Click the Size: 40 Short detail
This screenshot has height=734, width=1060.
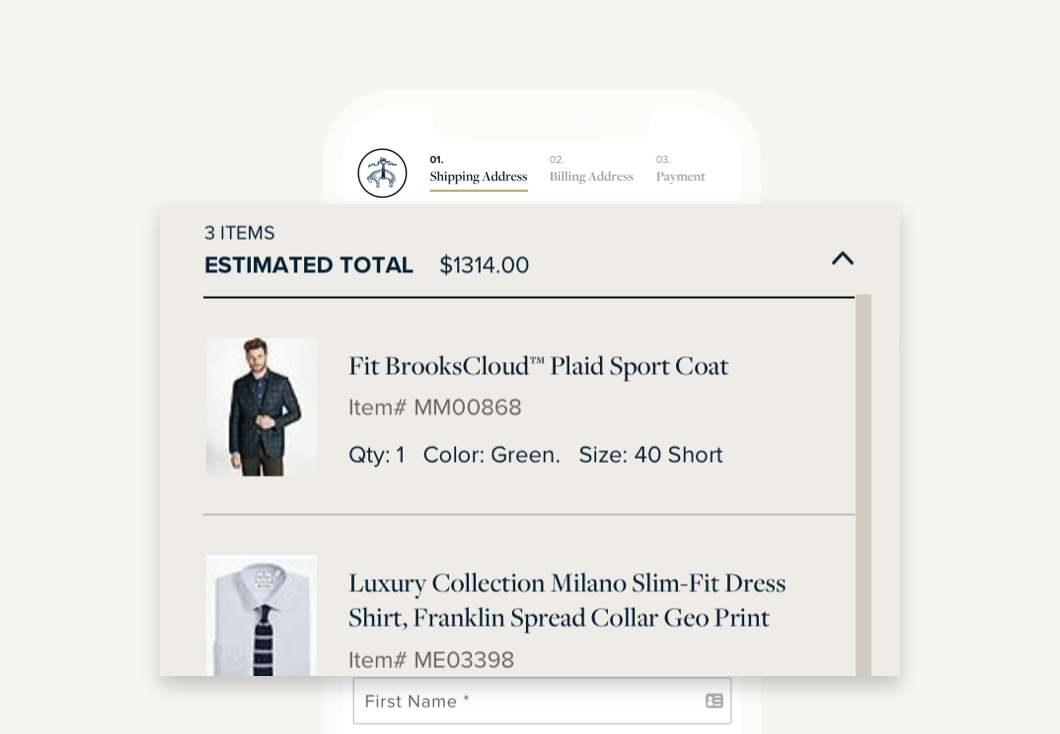[x=650, y=455]
